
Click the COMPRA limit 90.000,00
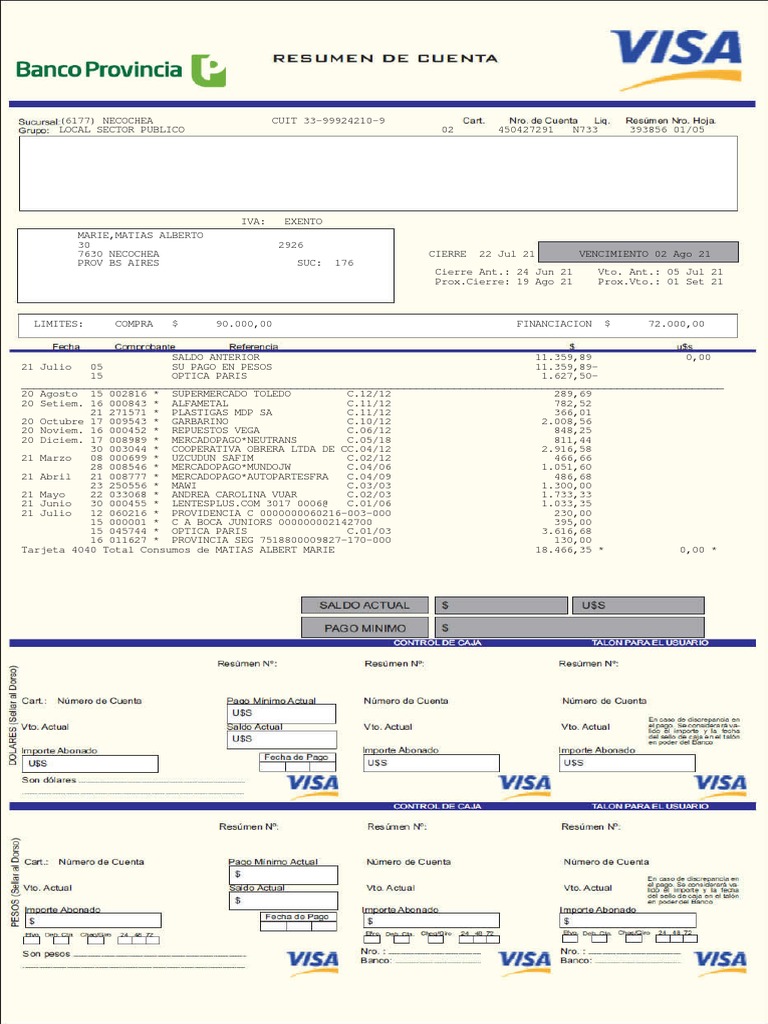click(x=244, y=324)
